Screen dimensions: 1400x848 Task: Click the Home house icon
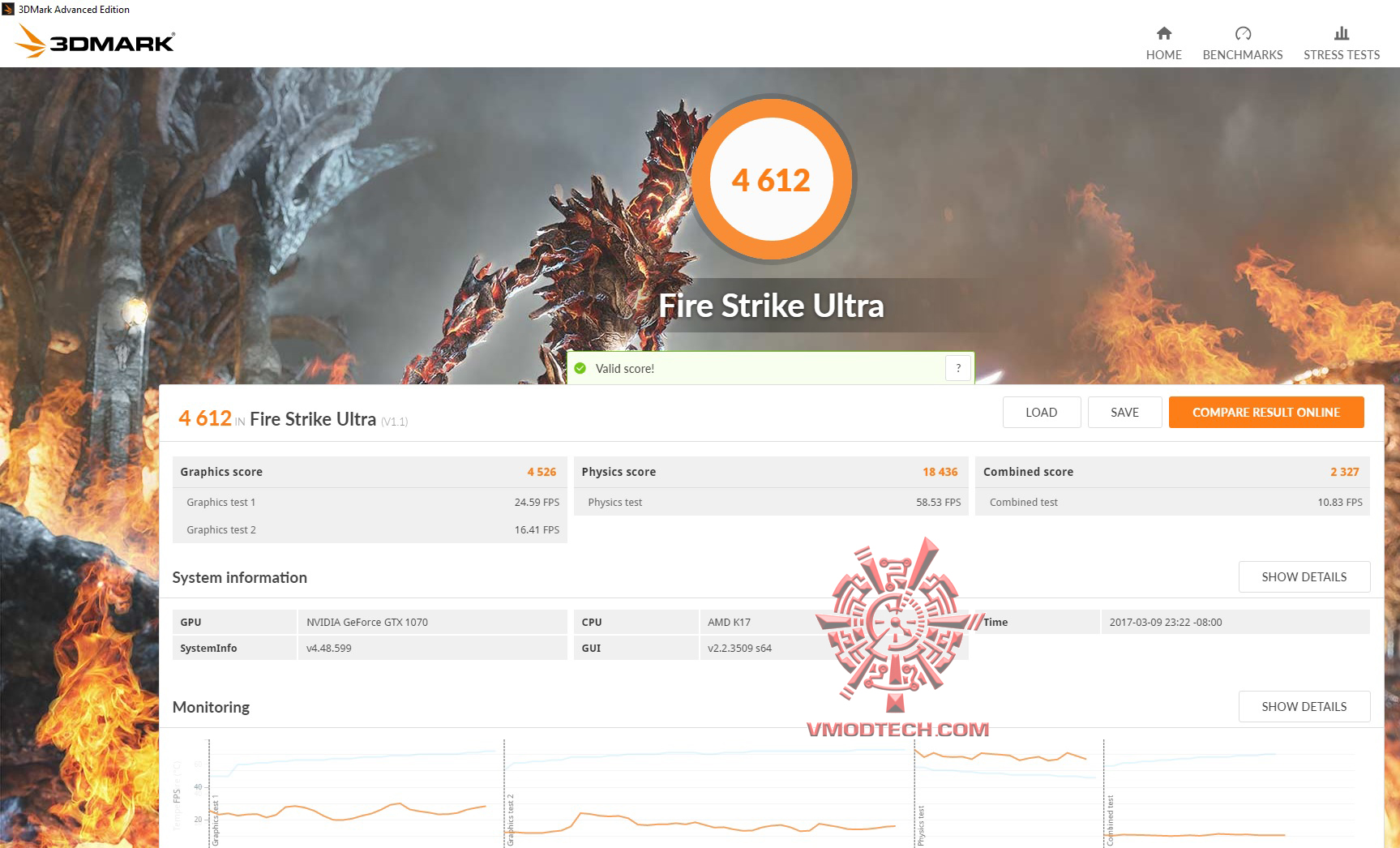(1163, 34)
